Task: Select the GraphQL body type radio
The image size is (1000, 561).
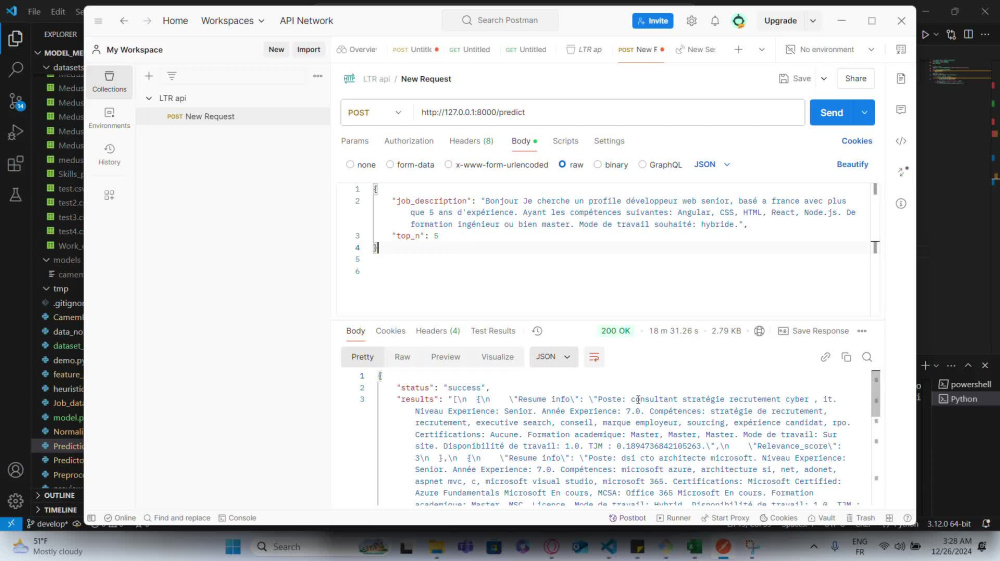Action: click(x=642, y=164)
